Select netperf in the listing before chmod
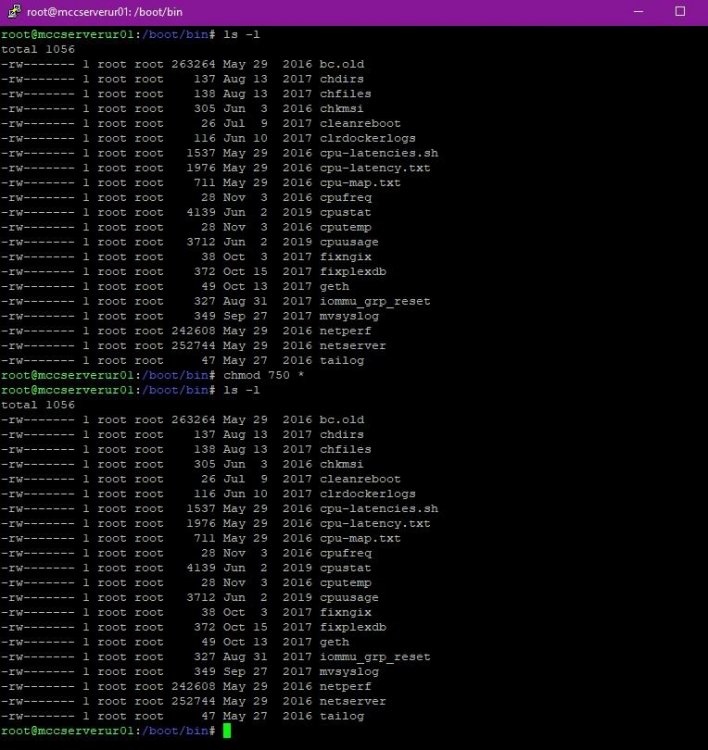This screenshot has height=750, width=708. 345,331
